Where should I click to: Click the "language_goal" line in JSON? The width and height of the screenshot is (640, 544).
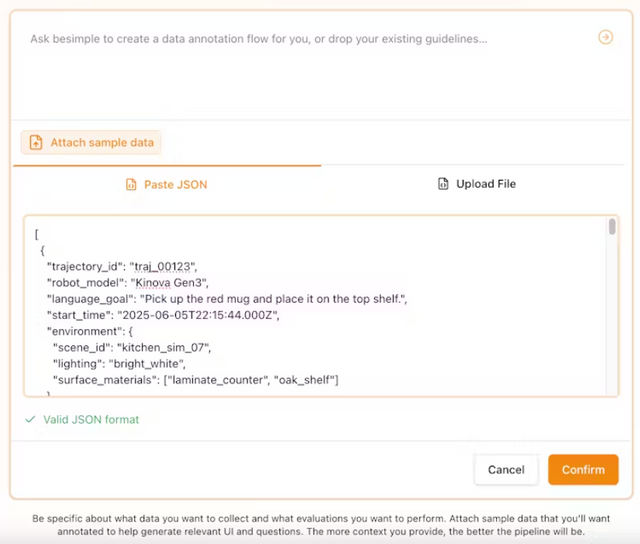point(227,299)
